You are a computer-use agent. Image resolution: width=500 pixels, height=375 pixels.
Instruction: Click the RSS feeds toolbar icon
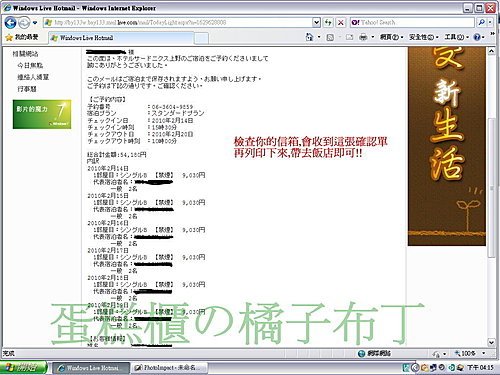pyautogui.click(x=330, y=37)
